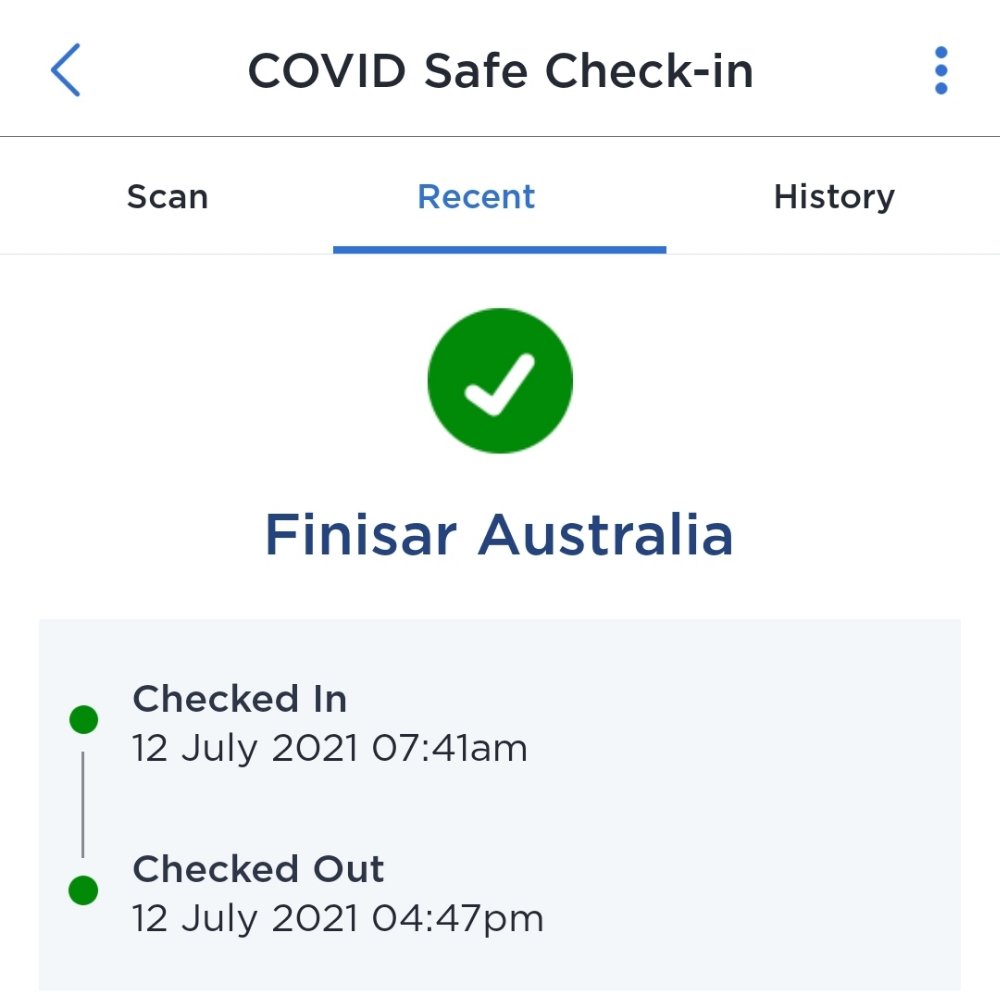This screenshot has height=995, width=1000.
Task: Click the blue underline beneath Recent tab
Action: click(499, 249)
